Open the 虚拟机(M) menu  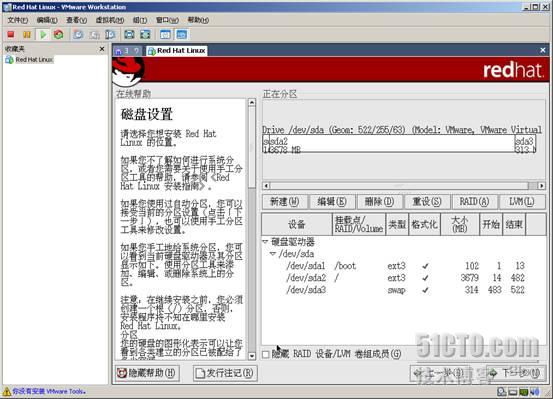click(110, 20)
